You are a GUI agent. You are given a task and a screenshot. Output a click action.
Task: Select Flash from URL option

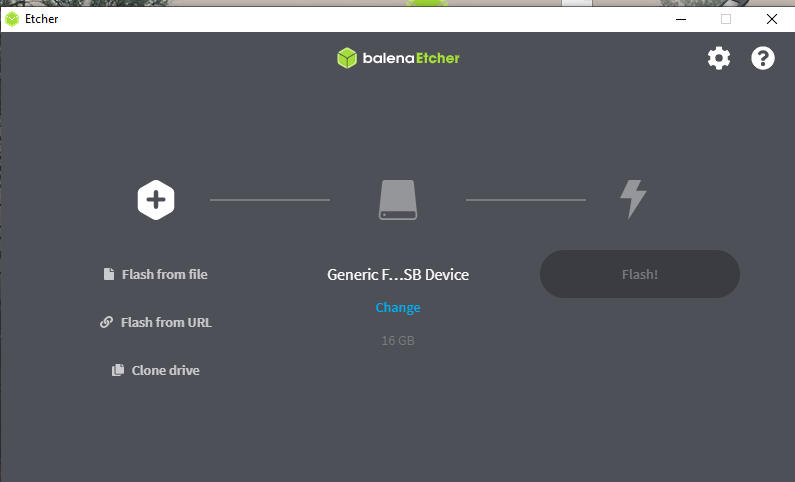tap(166, 322)
